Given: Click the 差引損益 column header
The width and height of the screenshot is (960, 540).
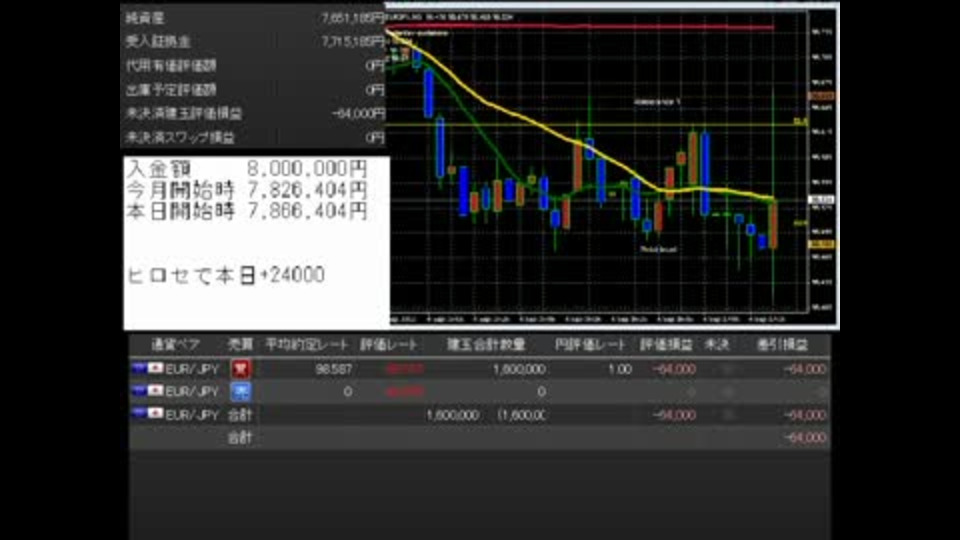Looking at the screenshot, I should pyautogui.click(x=782, y=345).
